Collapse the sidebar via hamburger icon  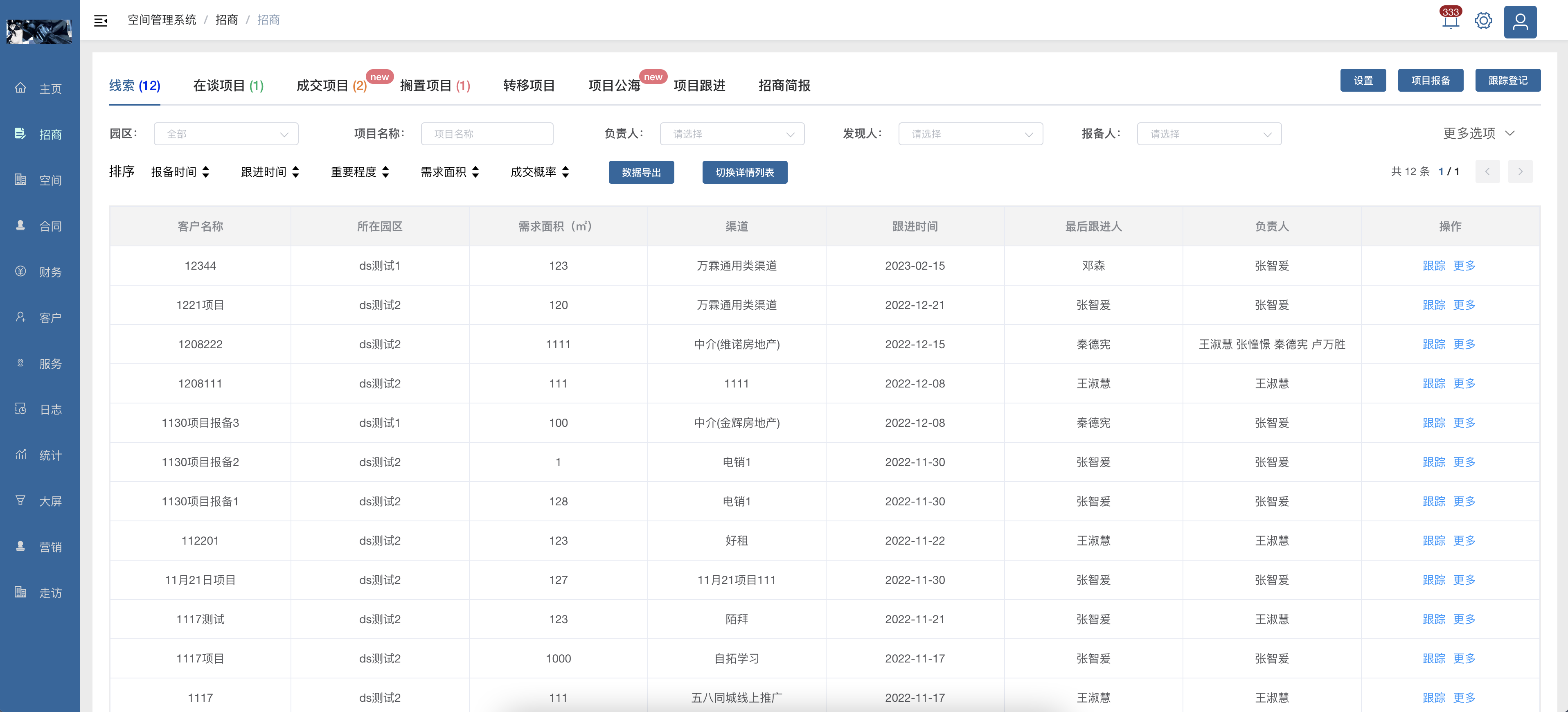point(100,21)
